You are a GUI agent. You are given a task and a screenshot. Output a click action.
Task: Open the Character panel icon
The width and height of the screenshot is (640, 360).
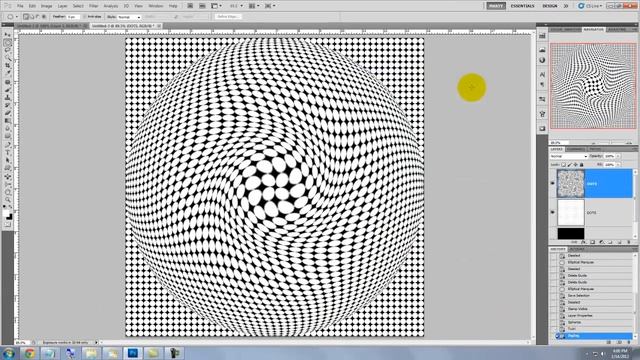click(x=542, y=75)
